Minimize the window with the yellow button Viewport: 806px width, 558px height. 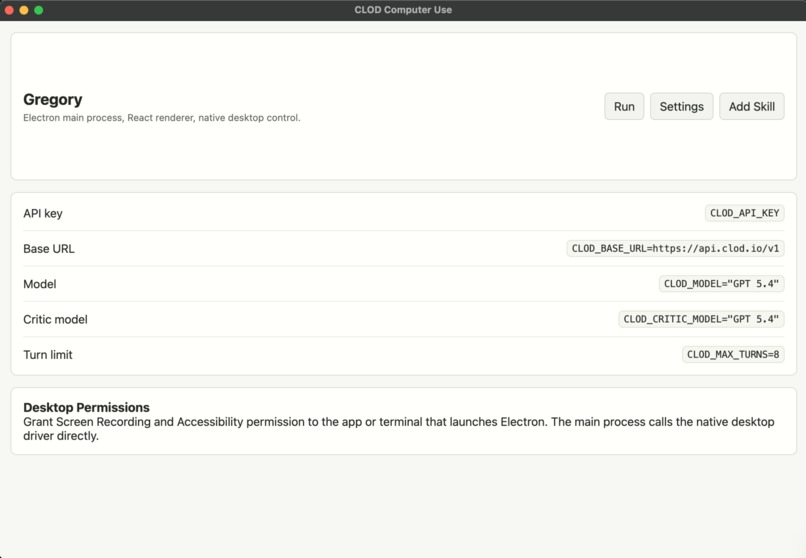[x=24, y=10]
